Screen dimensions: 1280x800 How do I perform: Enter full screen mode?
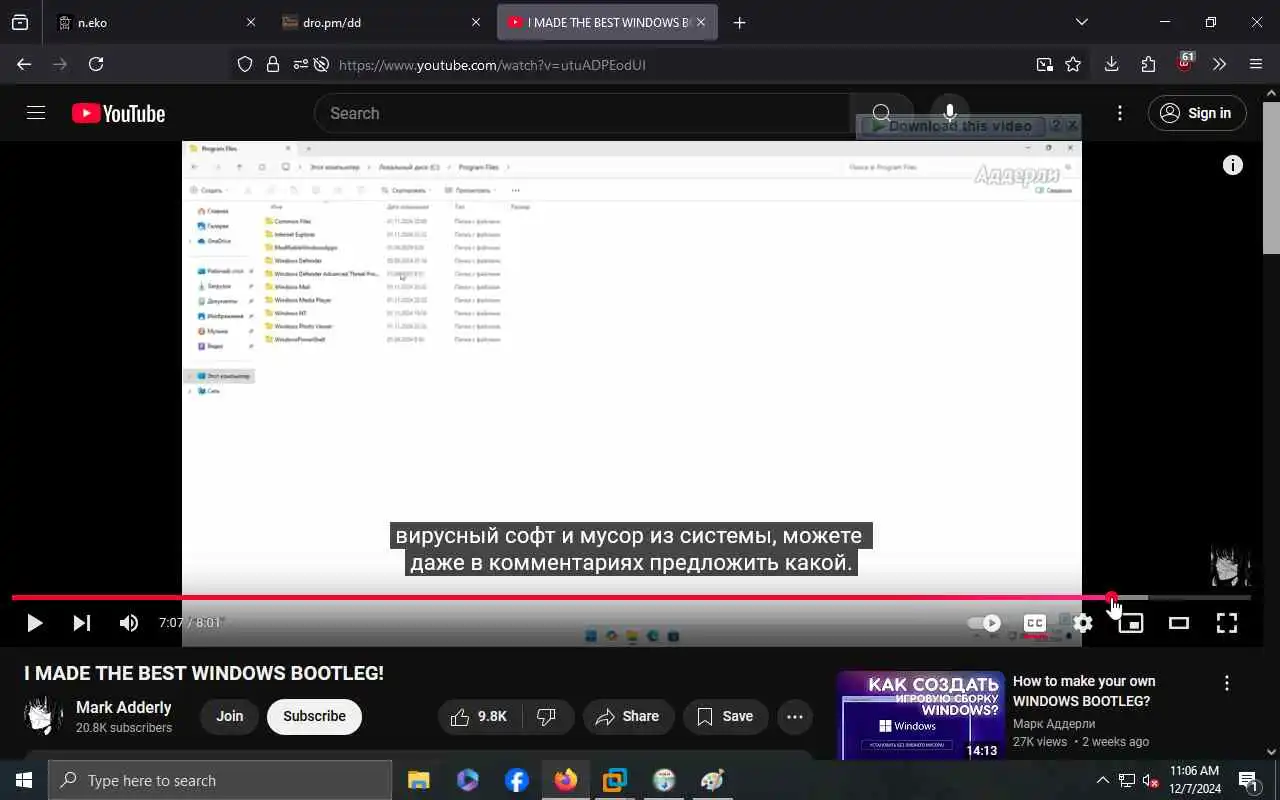pos(1227,623)
